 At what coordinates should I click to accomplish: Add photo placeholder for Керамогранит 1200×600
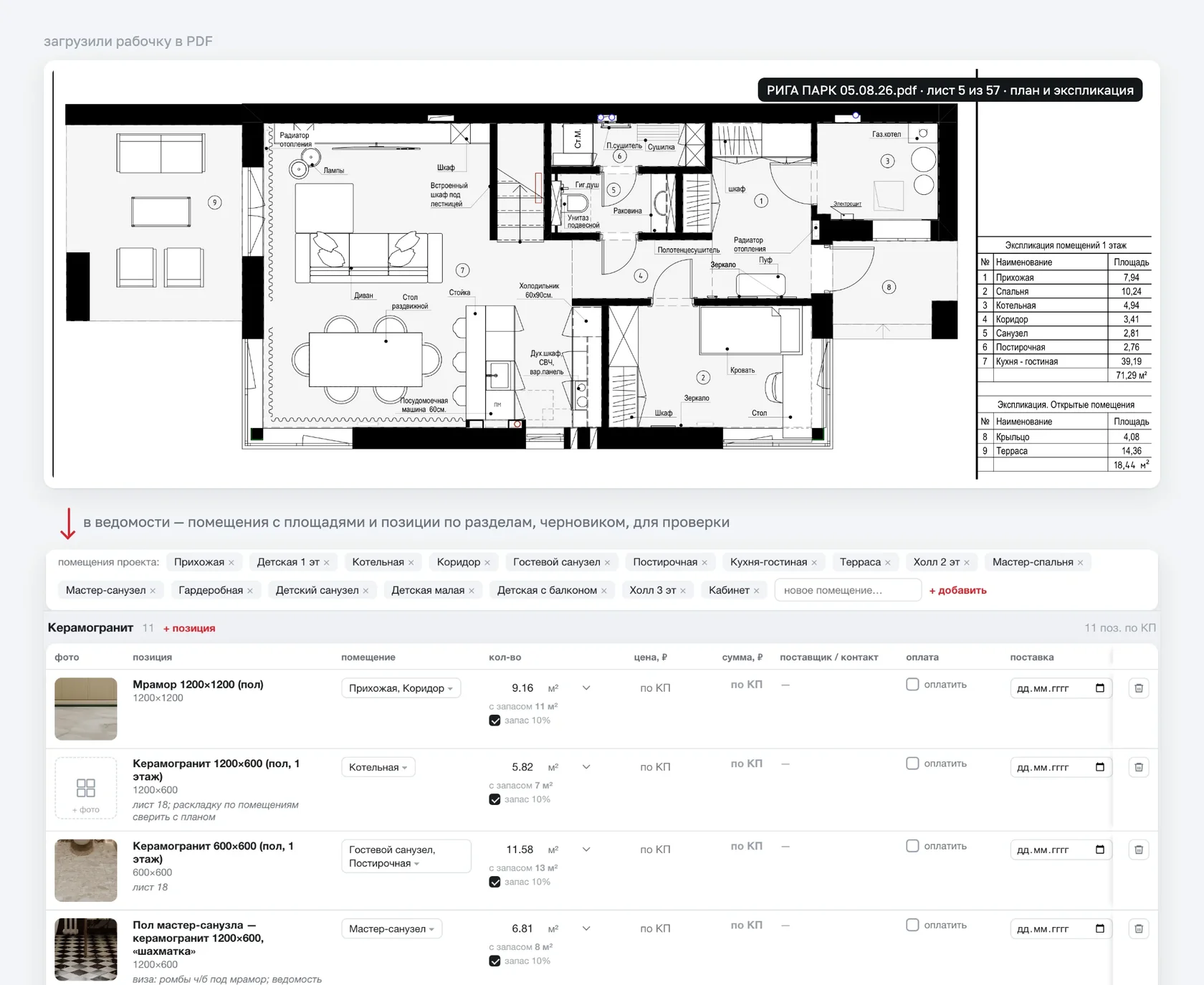[86, 789]
